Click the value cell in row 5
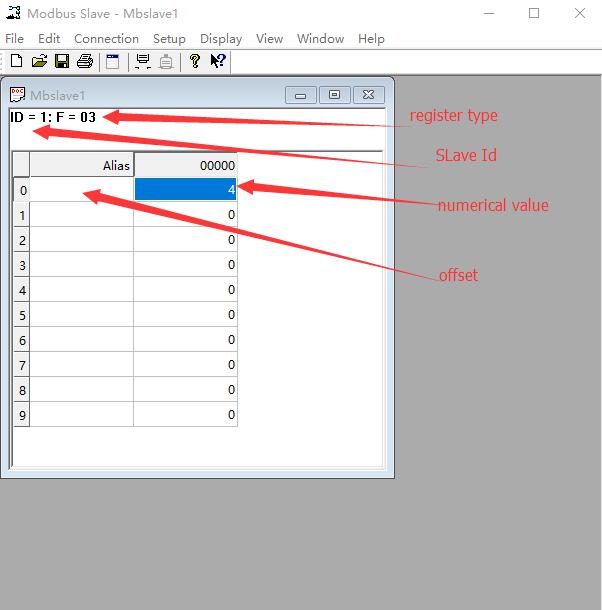The image size is (602, 610). (x=186, y=315)
